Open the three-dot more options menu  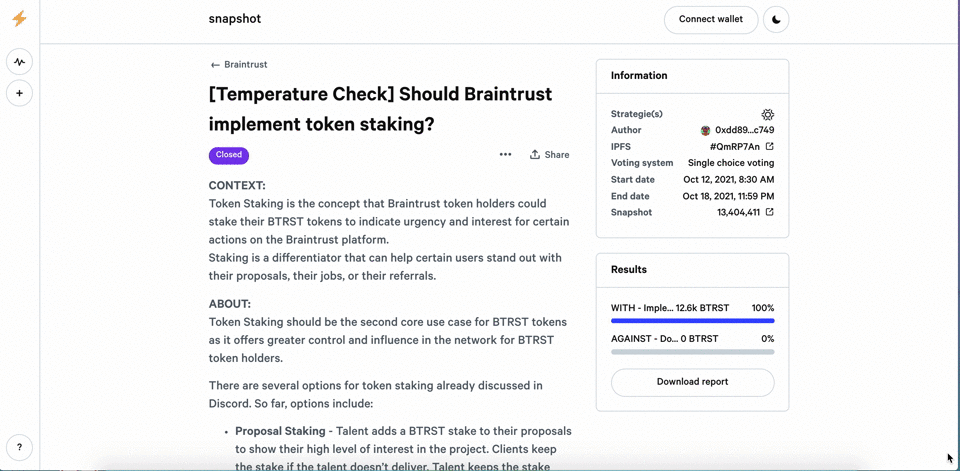pyautogui.click(x=505, y=154)
